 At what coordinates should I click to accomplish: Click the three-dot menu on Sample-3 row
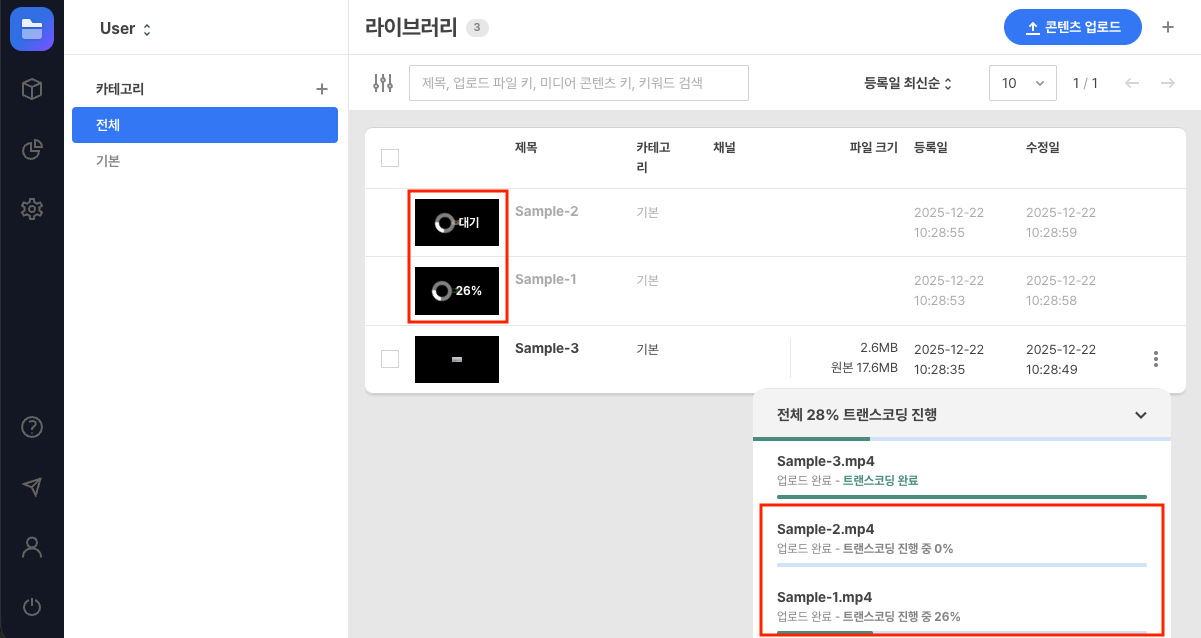pos(1155,358)
